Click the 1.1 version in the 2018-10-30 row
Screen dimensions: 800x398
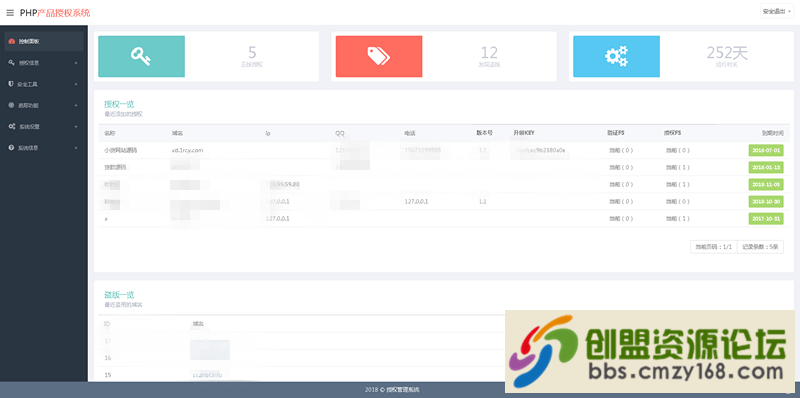483,202
